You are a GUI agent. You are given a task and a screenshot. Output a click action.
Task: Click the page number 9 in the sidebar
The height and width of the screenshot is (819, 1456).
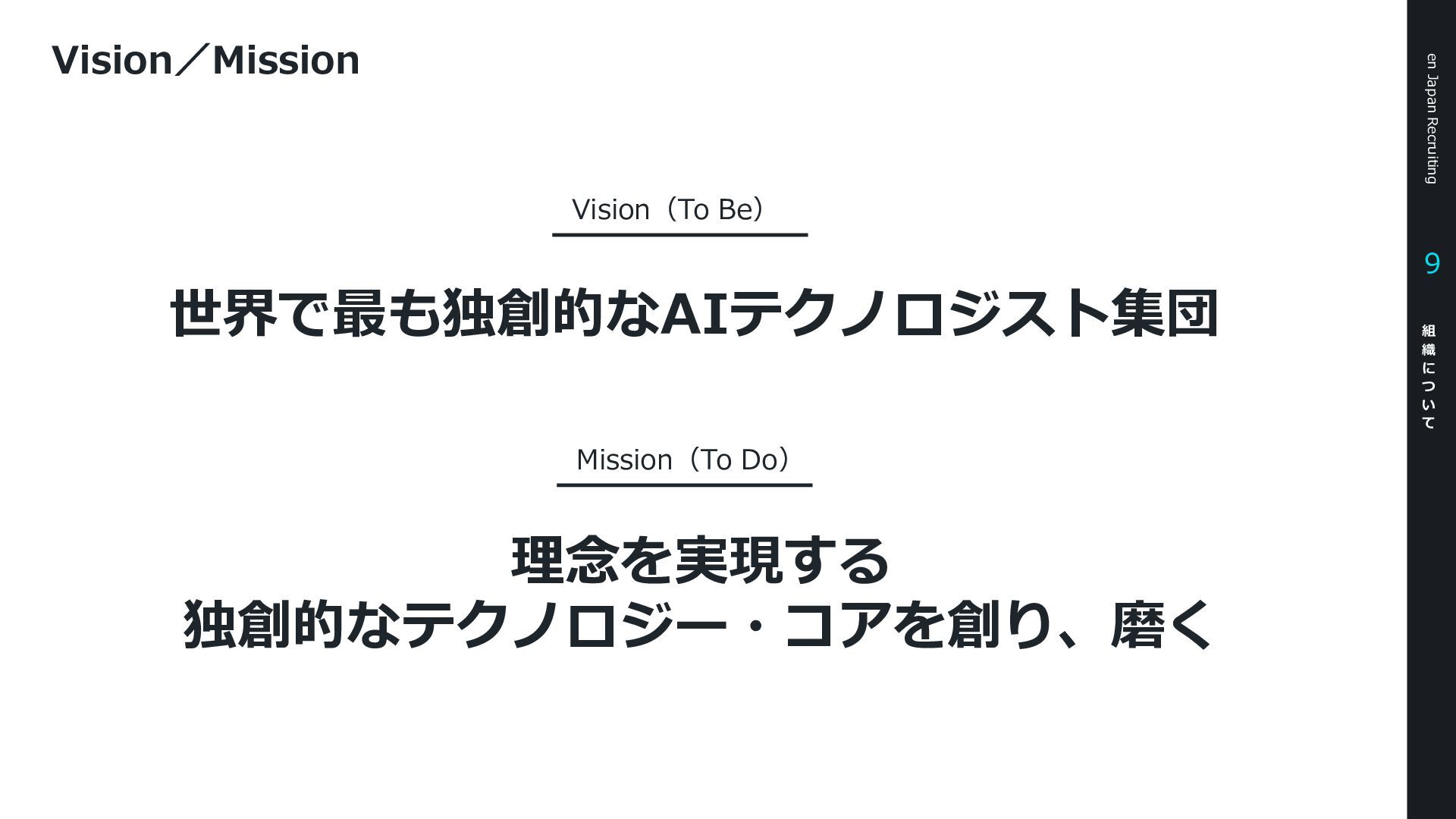coord(1432,264)
